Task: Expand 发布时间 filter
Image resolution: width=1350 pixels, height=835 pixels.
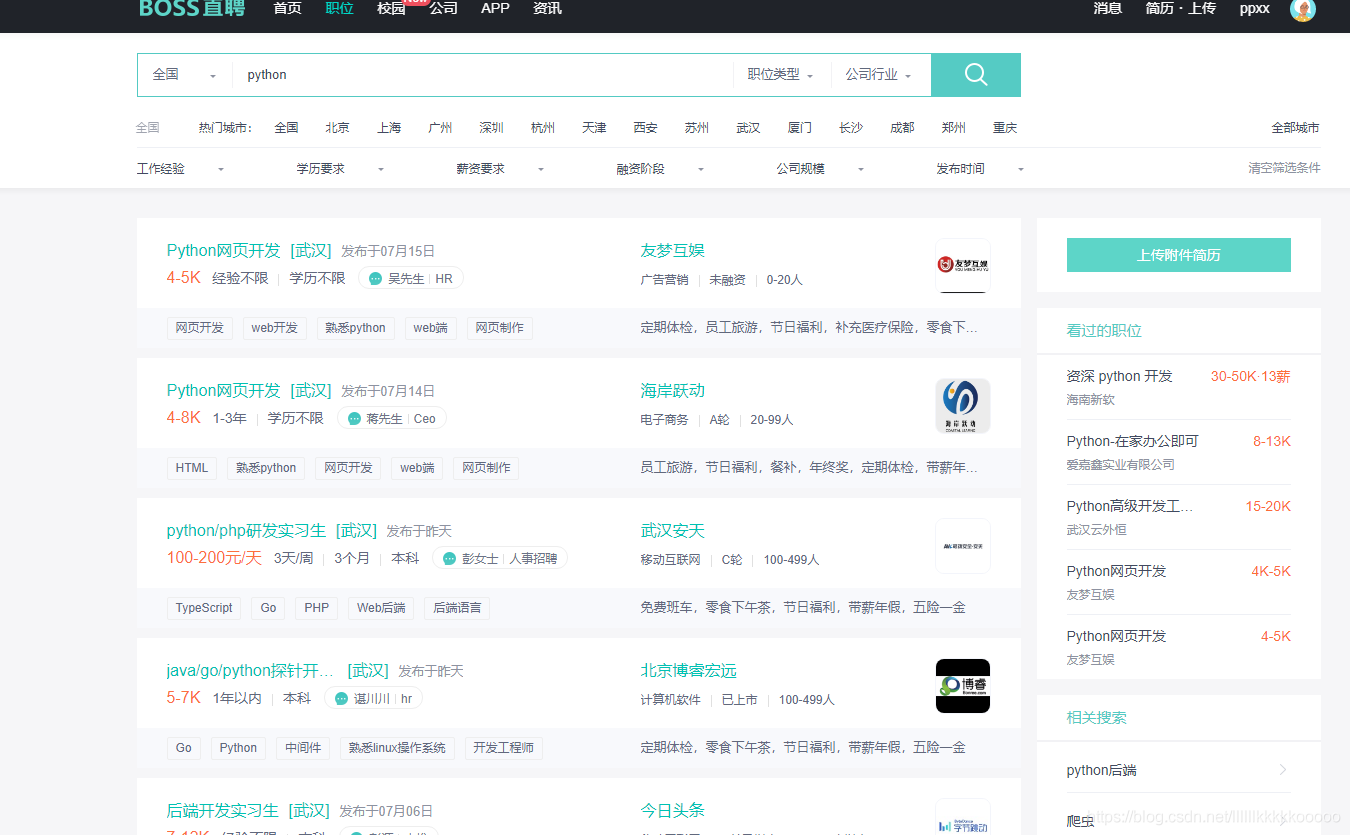Action: [981, 169]
